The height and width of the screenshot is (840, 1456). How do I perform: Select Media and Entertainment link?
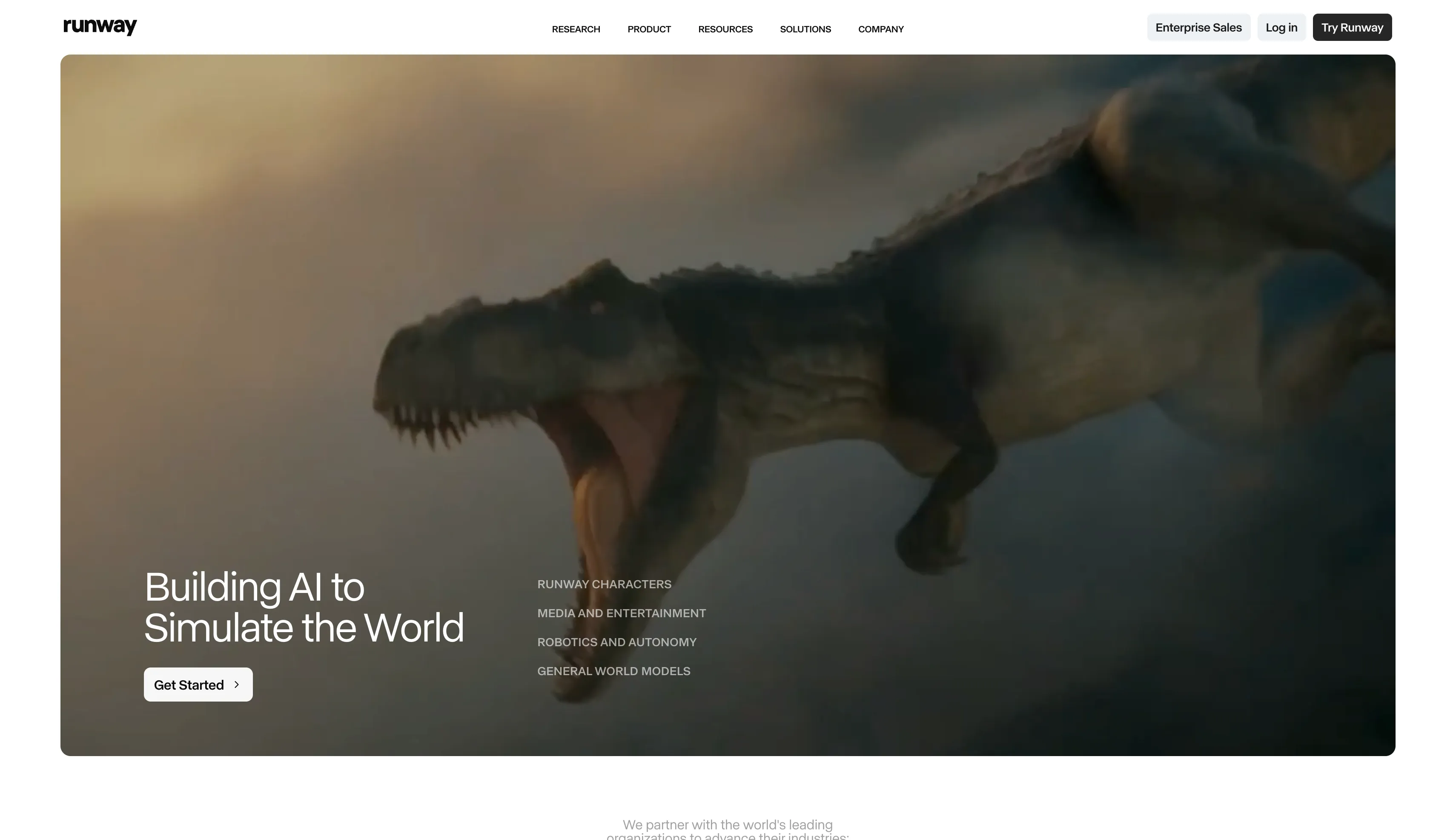pos(621,613)
